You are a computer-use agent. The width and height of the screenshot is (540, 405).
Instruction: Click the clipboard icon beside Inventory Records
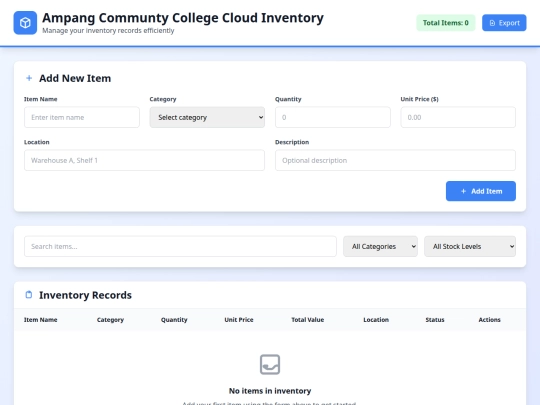(x=29, y=295)
